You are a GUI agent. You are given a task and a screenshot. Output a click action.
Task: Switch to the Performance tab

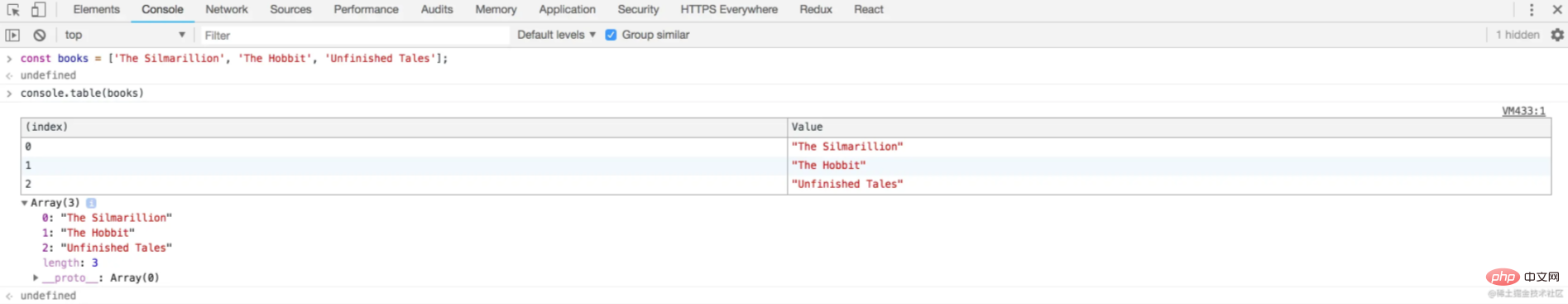tap(366, 10)
